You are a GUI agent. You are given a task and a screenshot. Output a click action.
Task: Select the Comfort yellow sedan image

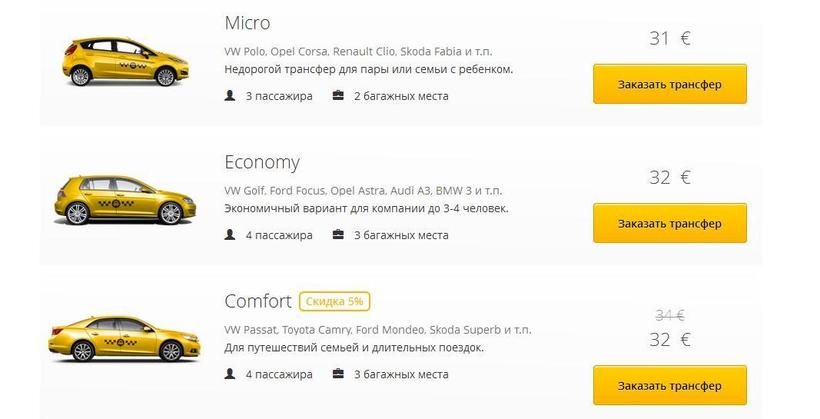coord(119,337)
